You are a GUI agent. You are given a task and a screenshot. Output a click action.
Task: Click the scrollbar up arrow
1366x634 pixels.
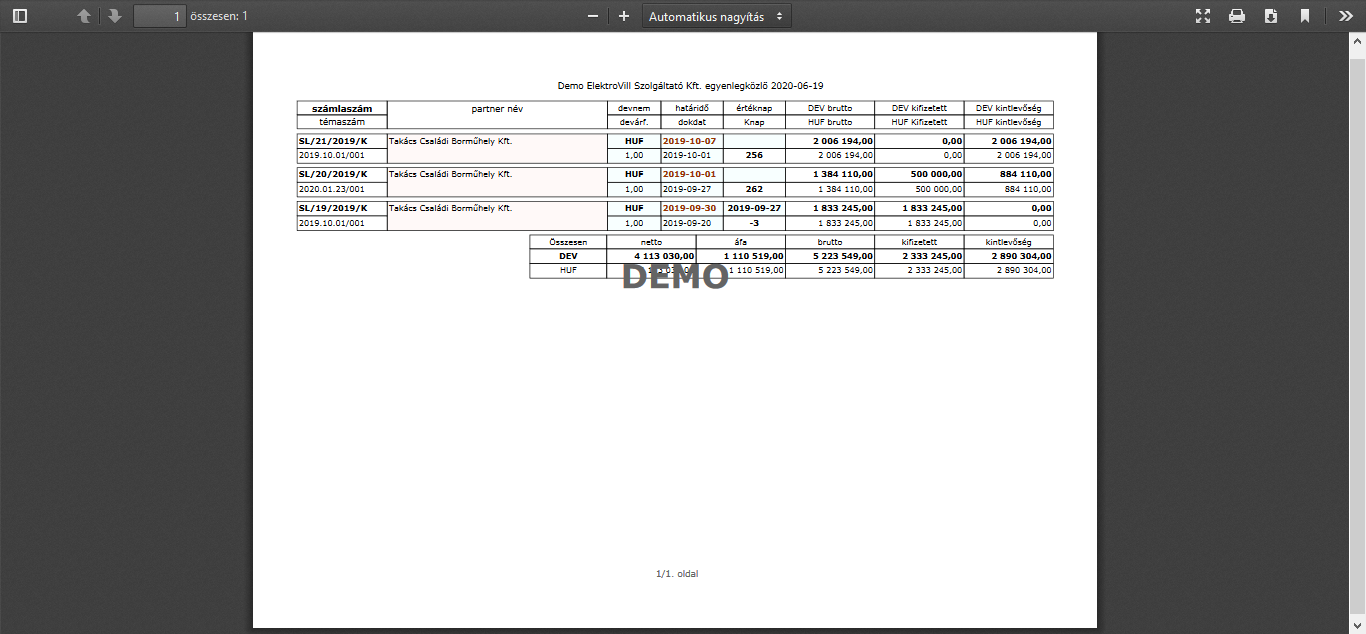1357,41
